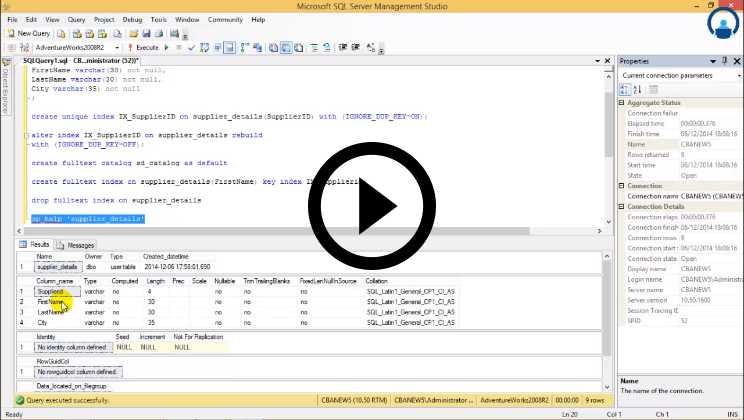Select the LastName column name cell

pos(57,312)
